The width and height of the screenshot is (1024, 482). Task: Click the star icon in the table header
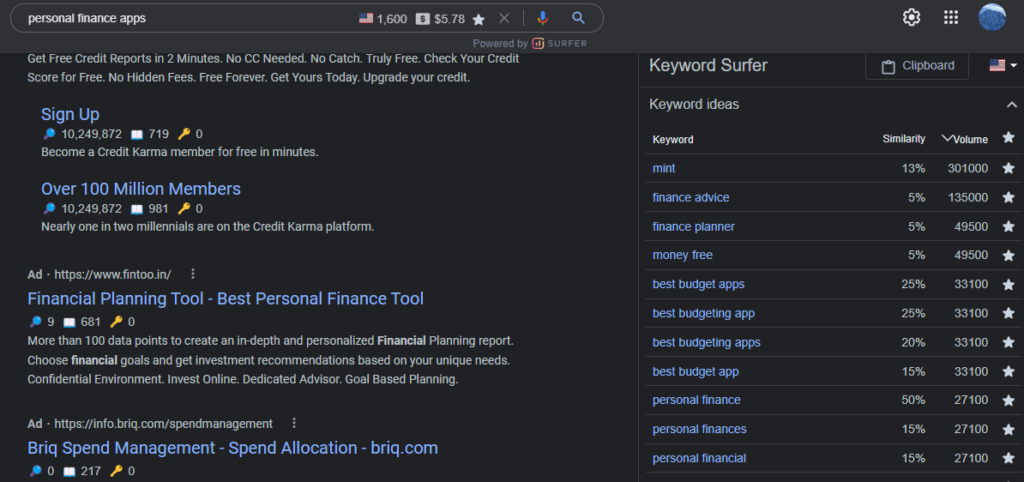tap(1008, 138)
